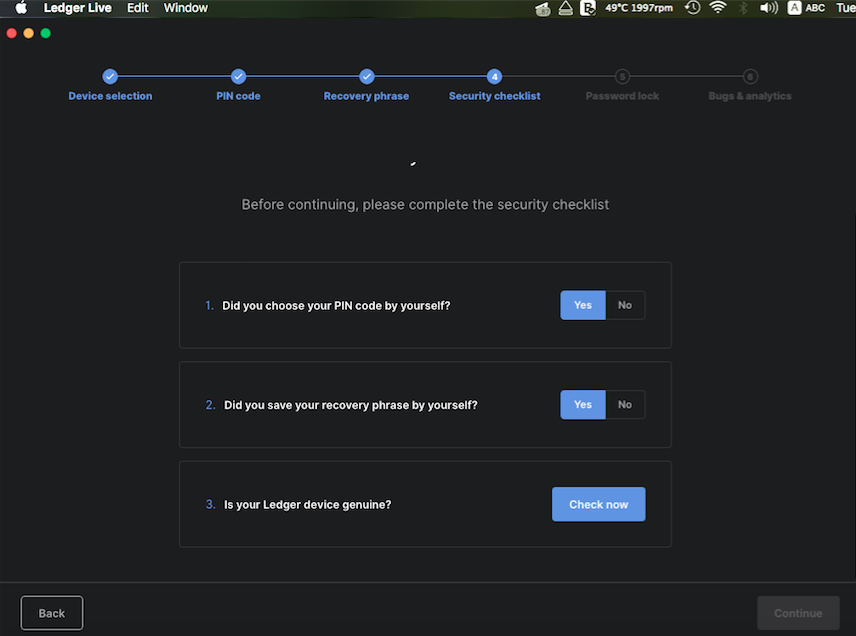856x636 pixels.
Task: Open the Apple menu
Action: [21, 8]
